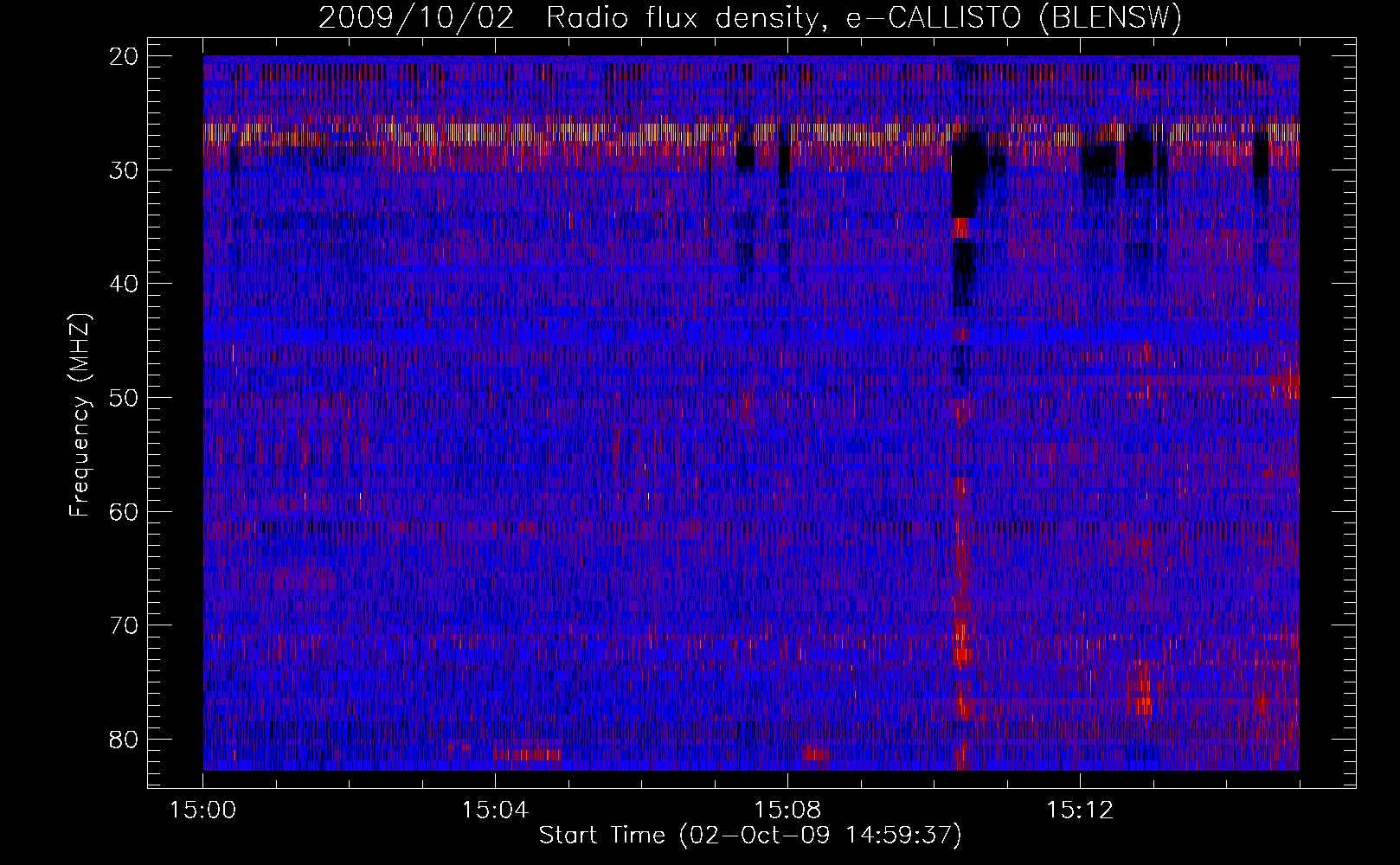
Task: Click the 60 MHz frequency tick label
Action: click(x=125, y=511)
